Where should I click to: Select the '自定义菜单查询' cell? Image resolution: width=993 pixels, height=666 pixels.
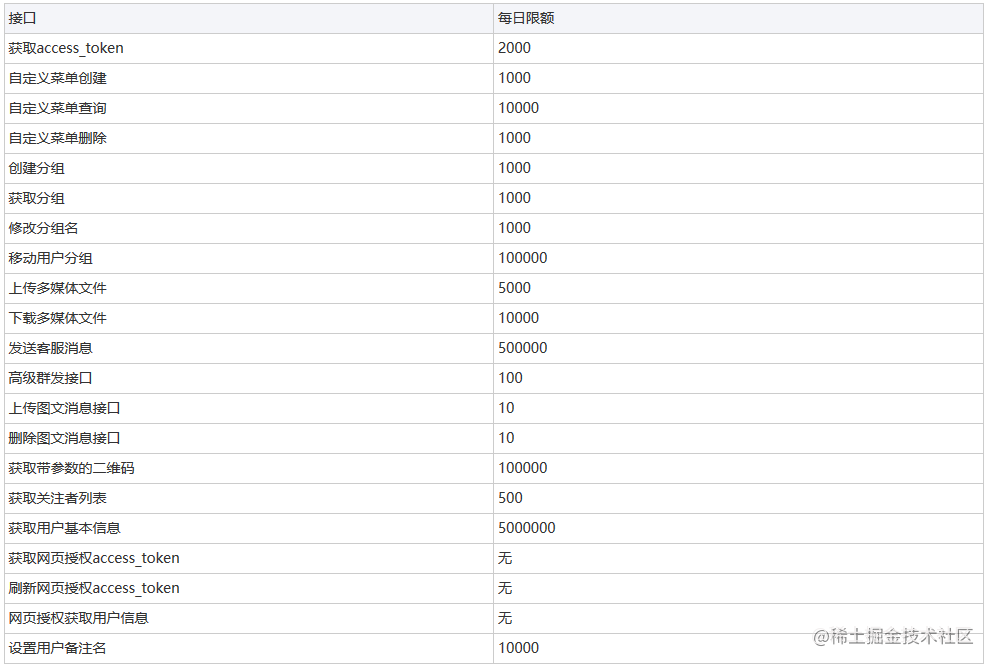point(249,108)
